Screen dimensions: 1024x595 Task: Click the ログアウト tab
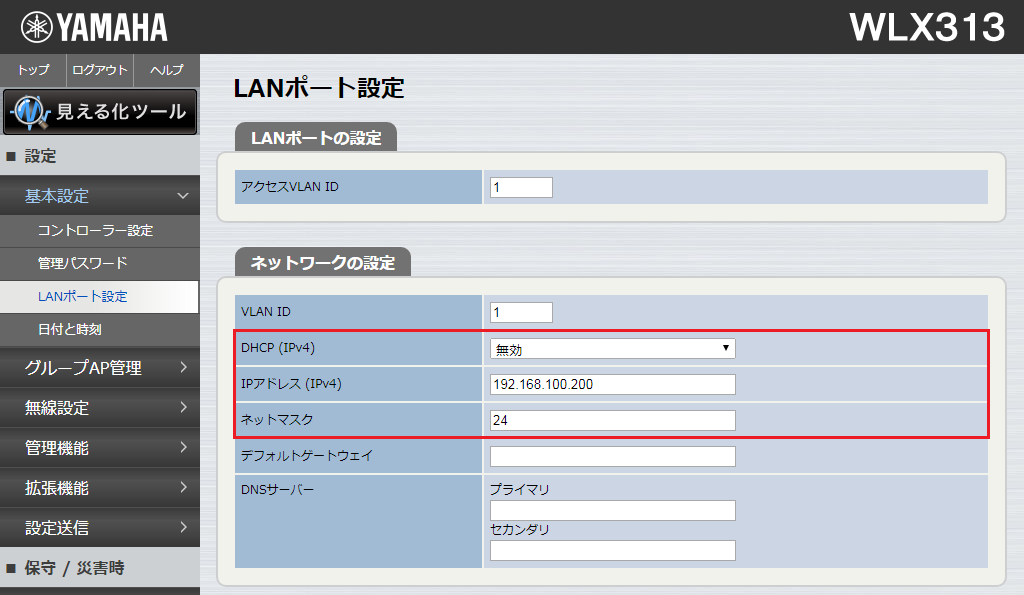click(x=99, y=70)
